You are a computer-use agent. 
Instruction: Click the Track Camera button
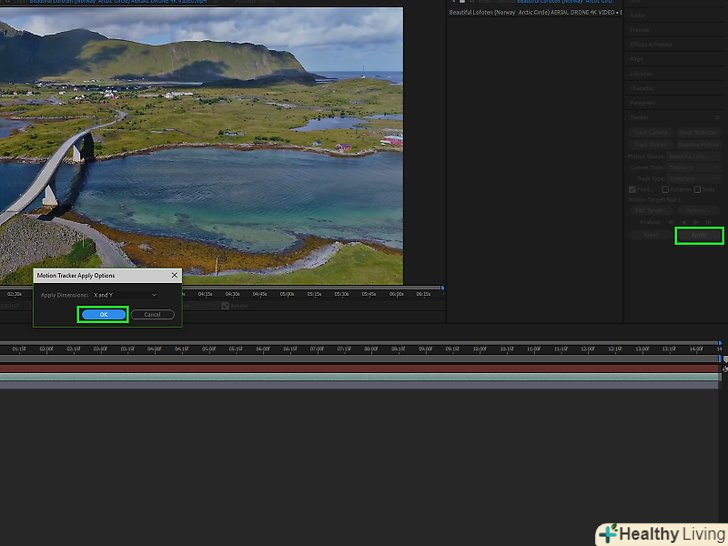(651, 132)
